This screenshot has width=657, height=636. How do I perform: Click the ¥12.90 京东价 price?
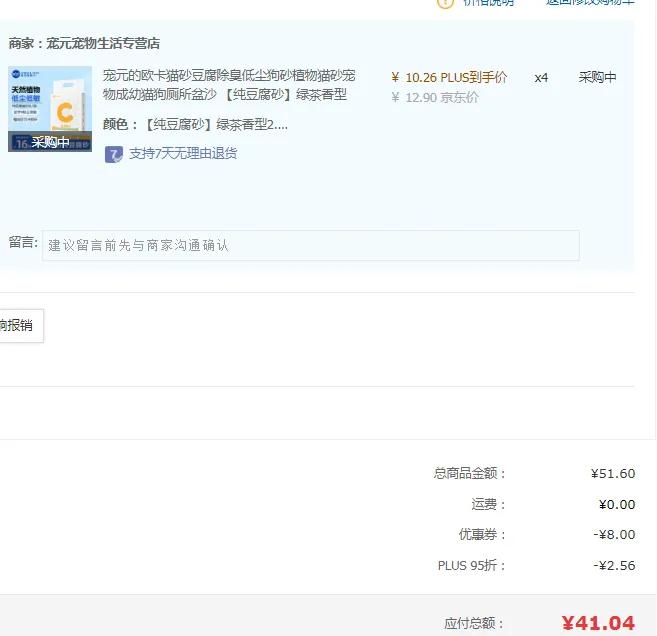pos(435,97)
